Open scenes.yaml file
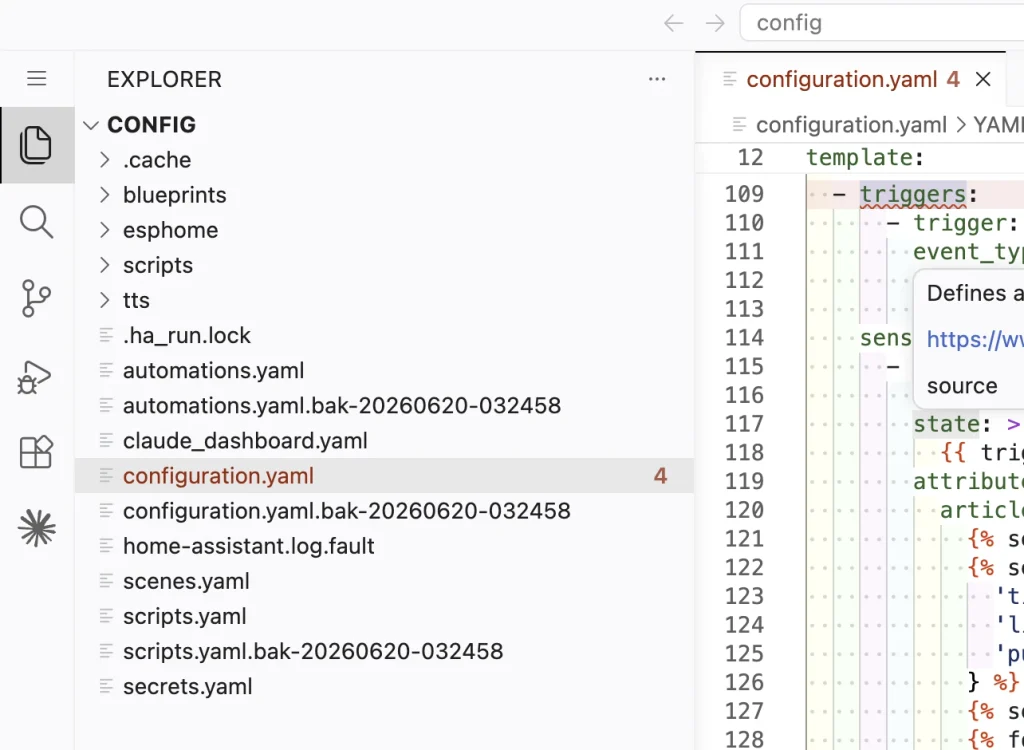 click(384, 581)
